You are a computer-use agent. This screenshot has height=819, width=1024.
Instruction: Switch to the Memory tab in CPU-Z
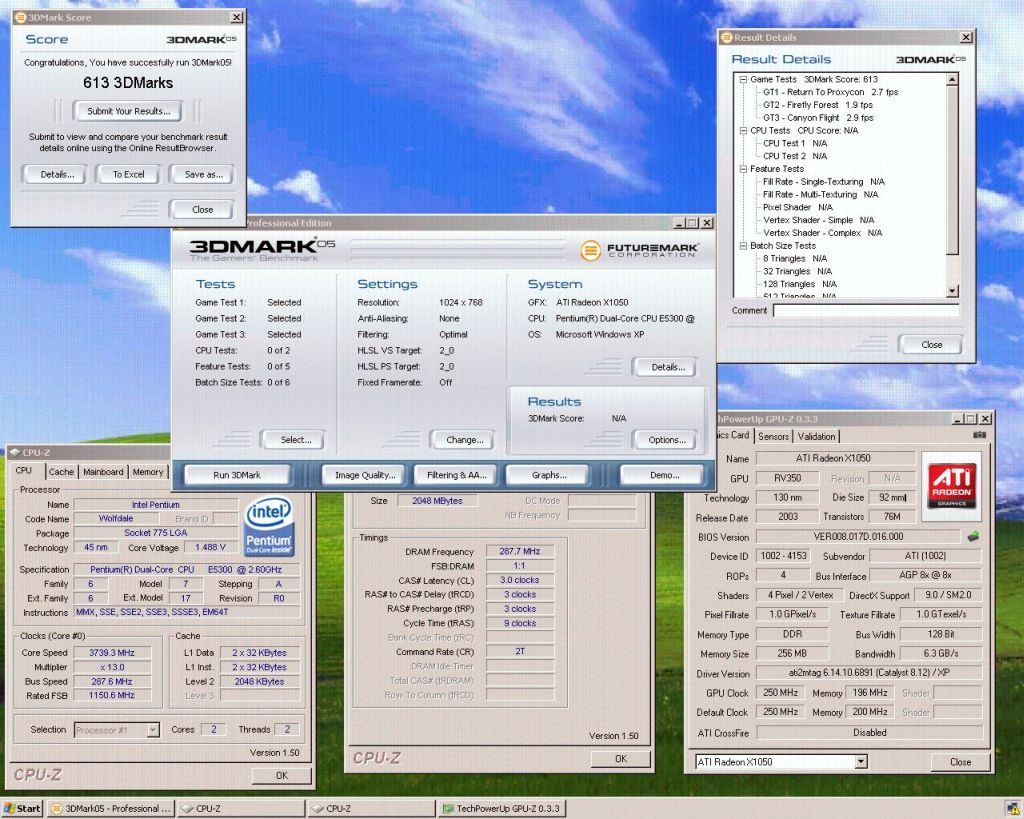pyautogui.click(x=148, y=472)
